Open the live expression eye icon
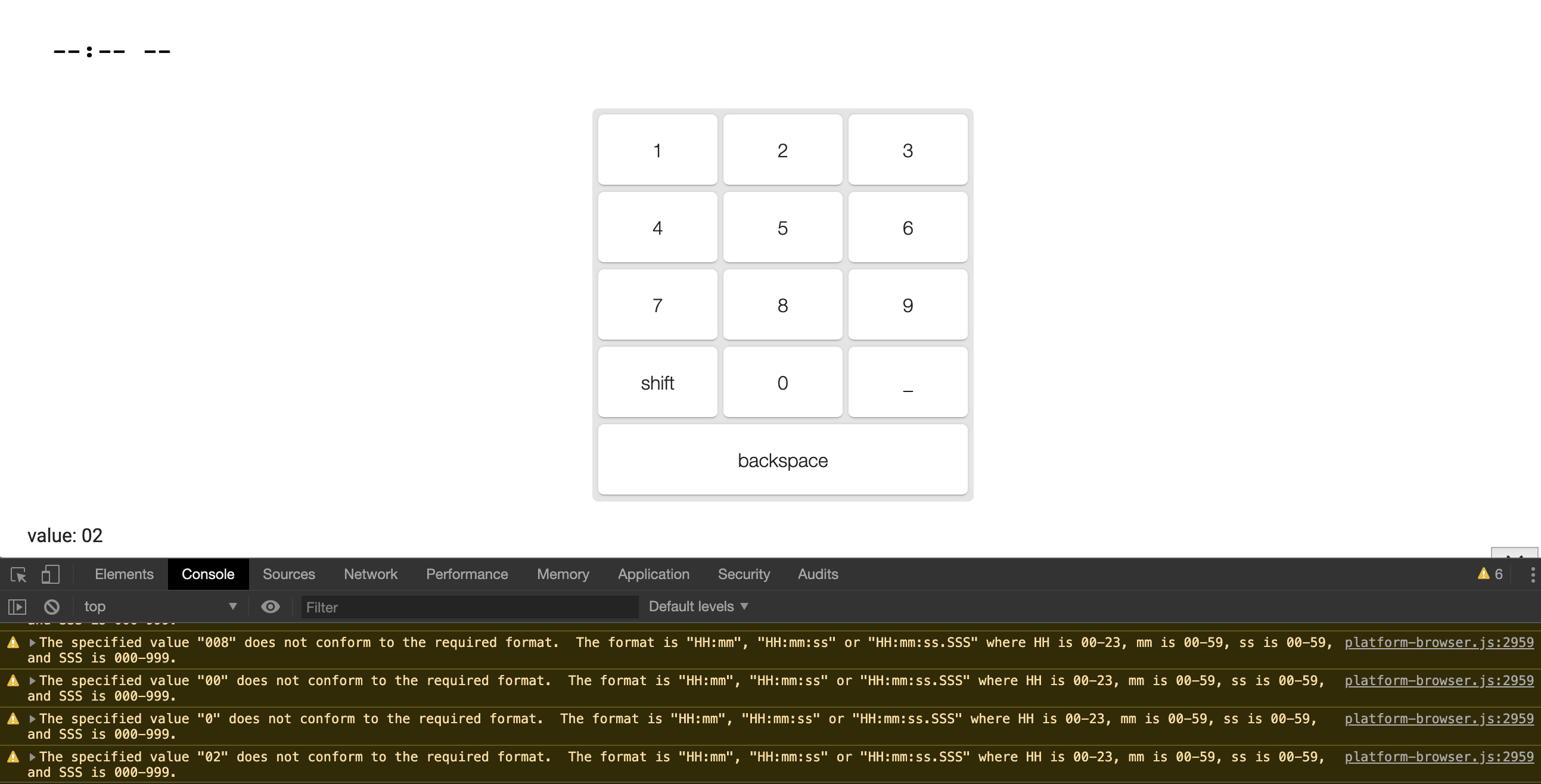Viewport: 1541px width, 784px height. tap(271, 606)
